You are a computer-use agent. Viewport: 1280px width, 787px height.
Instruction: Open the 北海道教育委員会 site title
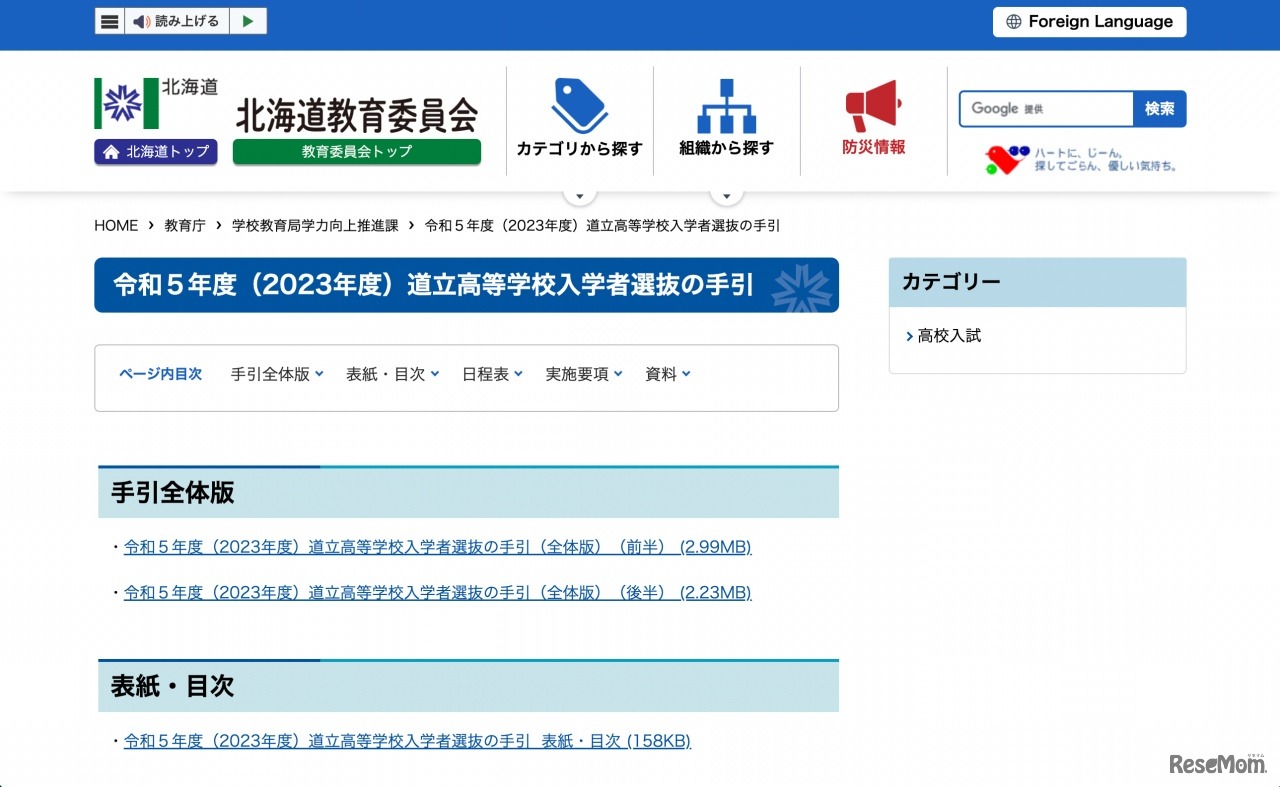point(357,114)
